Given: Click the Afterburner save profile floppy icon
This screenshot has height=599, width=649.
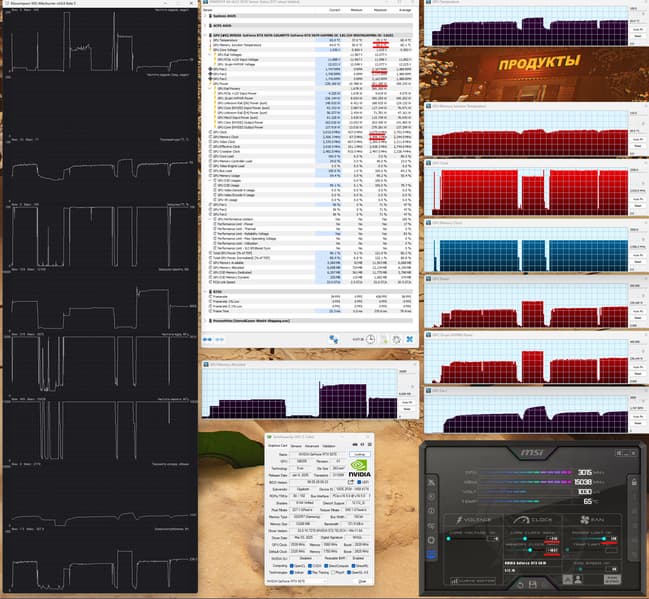Looking at the screenshot, I should [533, 585].
